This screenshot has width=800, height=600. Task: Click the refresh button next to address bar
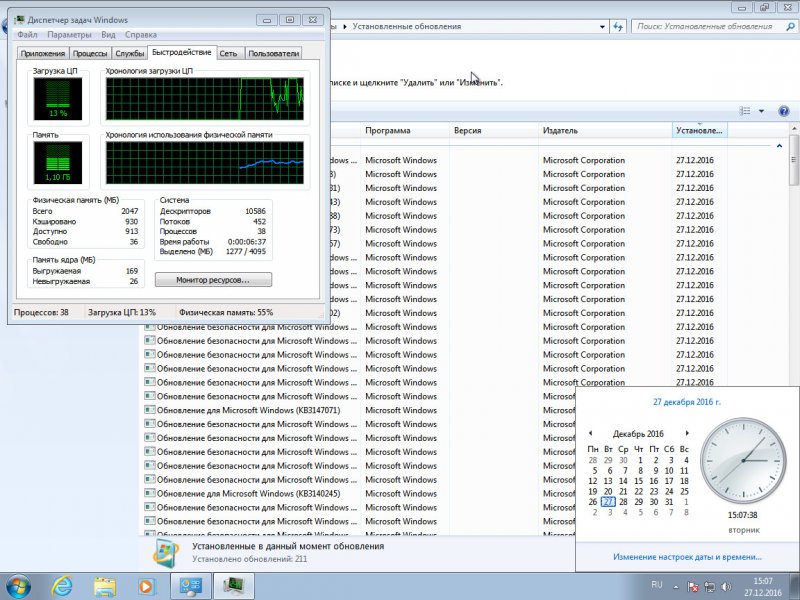[x=618, y=27]
